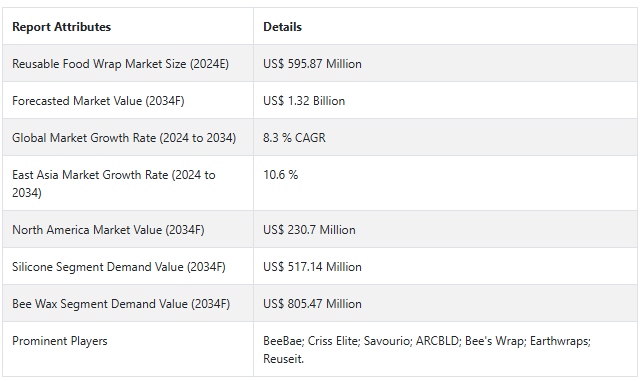Select the Prominent Players row label
This screenshot has height=381, width=640.
pos(60,341)
